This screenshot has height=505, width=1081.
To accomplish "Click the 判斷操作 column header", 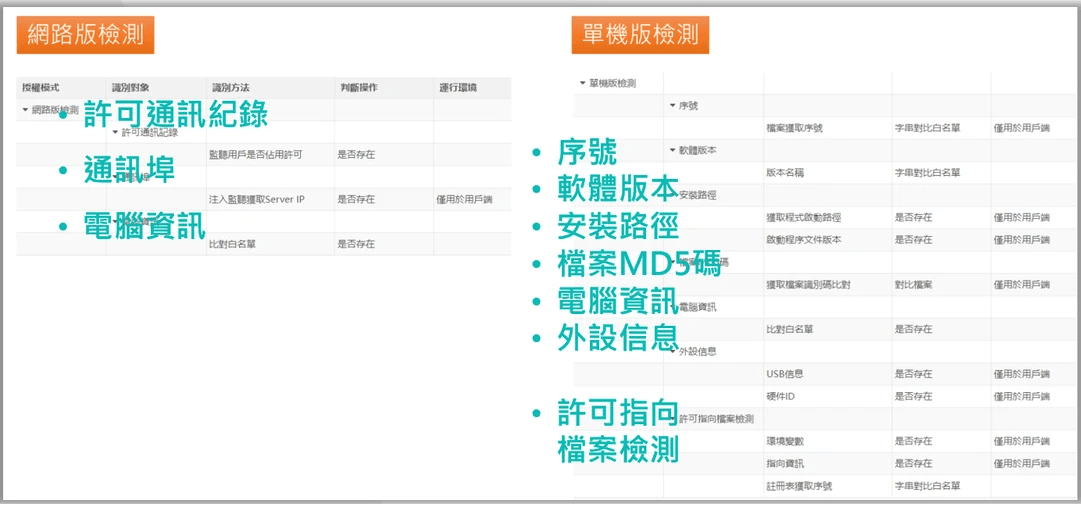I will coord(358,88).
